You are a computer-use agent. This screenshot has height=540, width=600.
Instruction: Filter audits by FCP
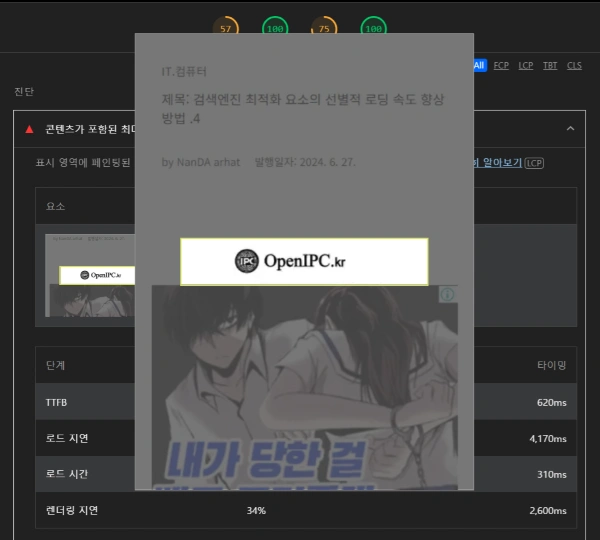click(501, 65)
